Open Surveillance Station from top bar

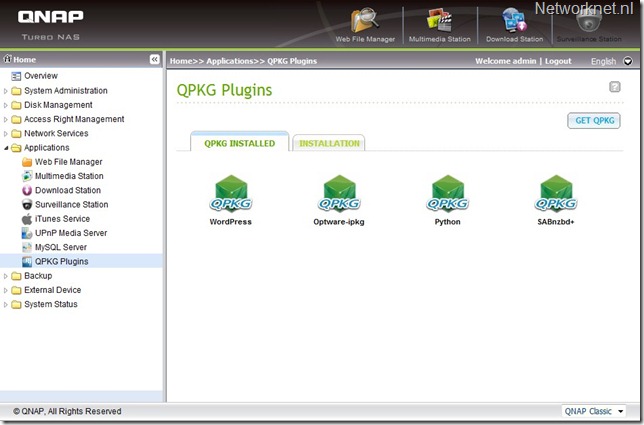pyautogui.click(x=589, y=25)
